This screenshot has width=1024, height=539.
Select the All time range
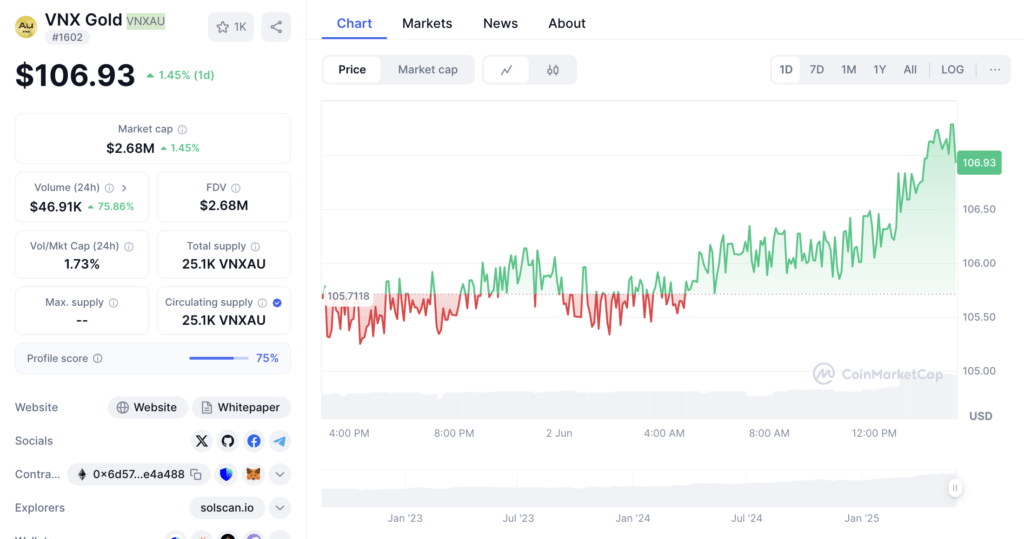910,70
